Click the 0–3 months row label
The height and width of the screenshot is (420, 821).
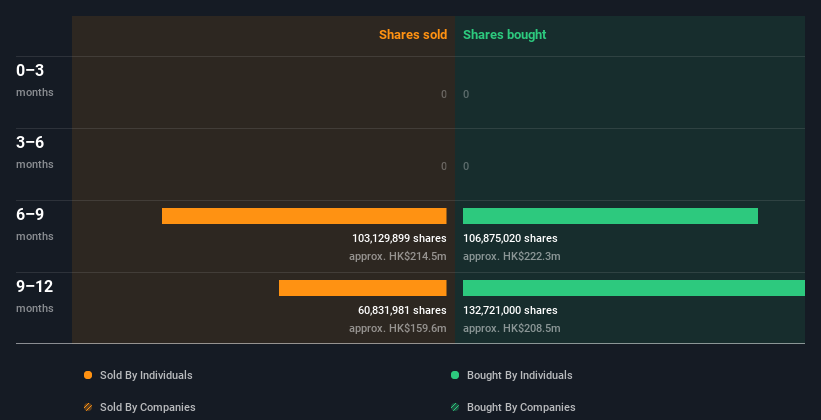(x=35, y=80)
